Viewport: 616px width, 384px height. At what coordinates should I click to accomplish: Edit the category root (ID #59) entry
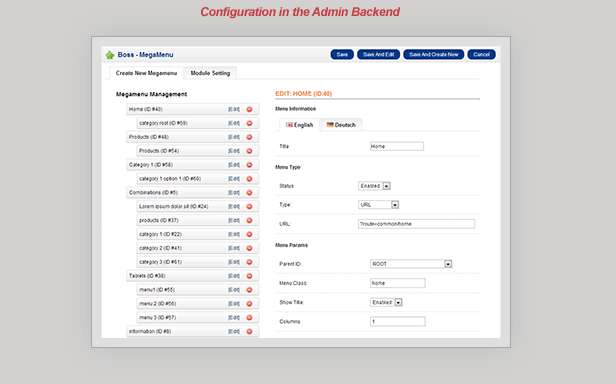pyautogui.click(x=234, y=123)
